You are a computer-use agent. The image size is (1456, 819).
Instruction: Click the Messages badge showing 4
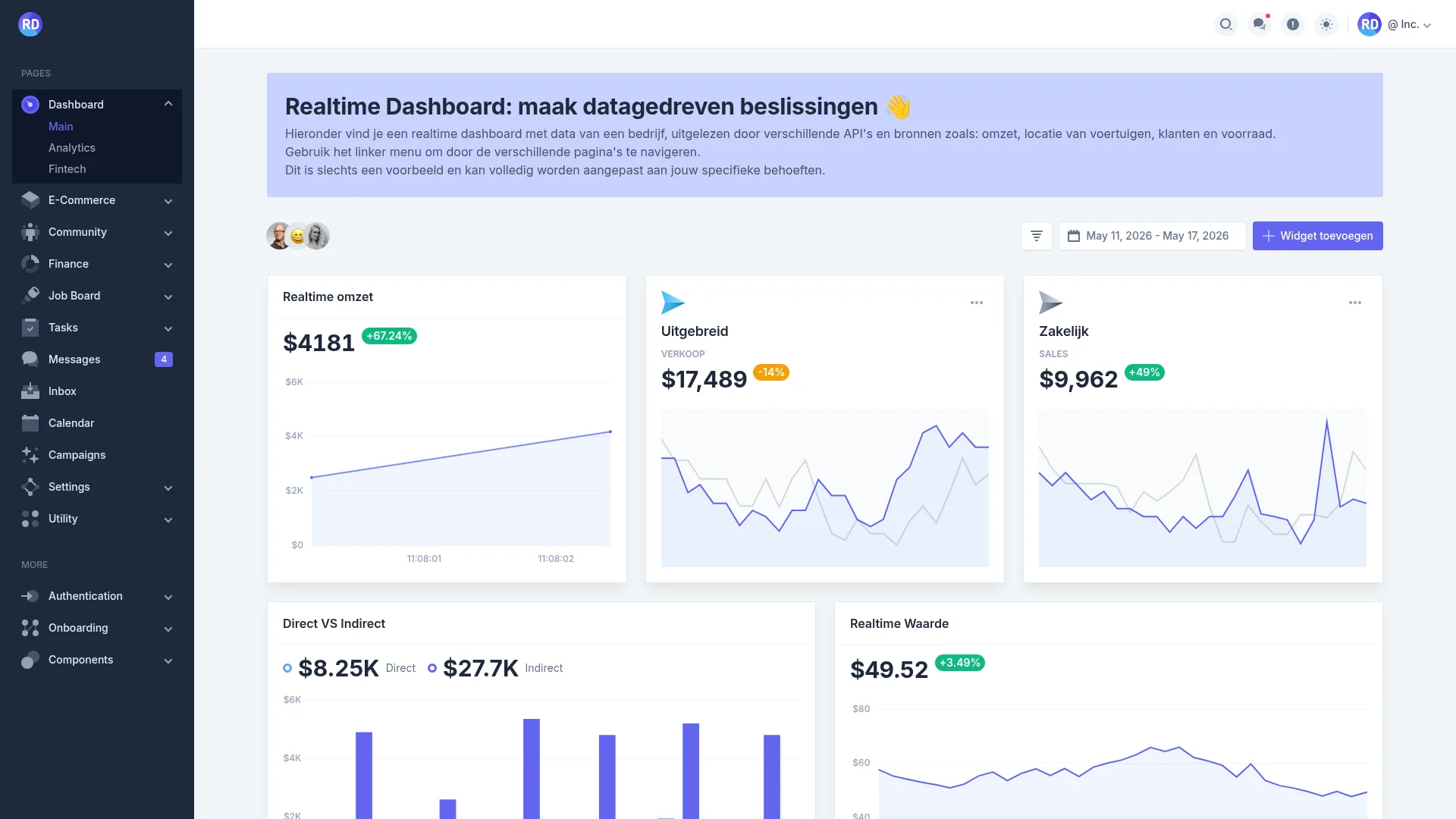tap(164, 359)
